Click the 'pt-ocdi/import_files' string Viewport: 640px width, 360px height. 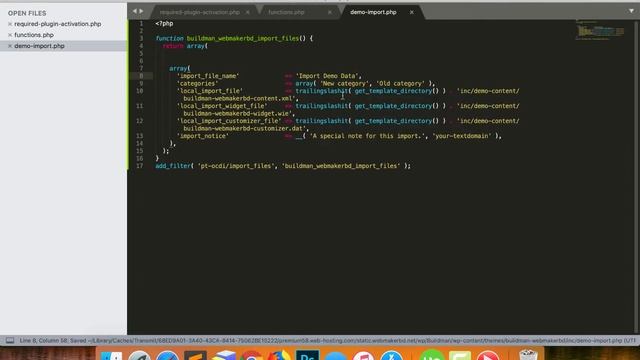pos(235,166)
